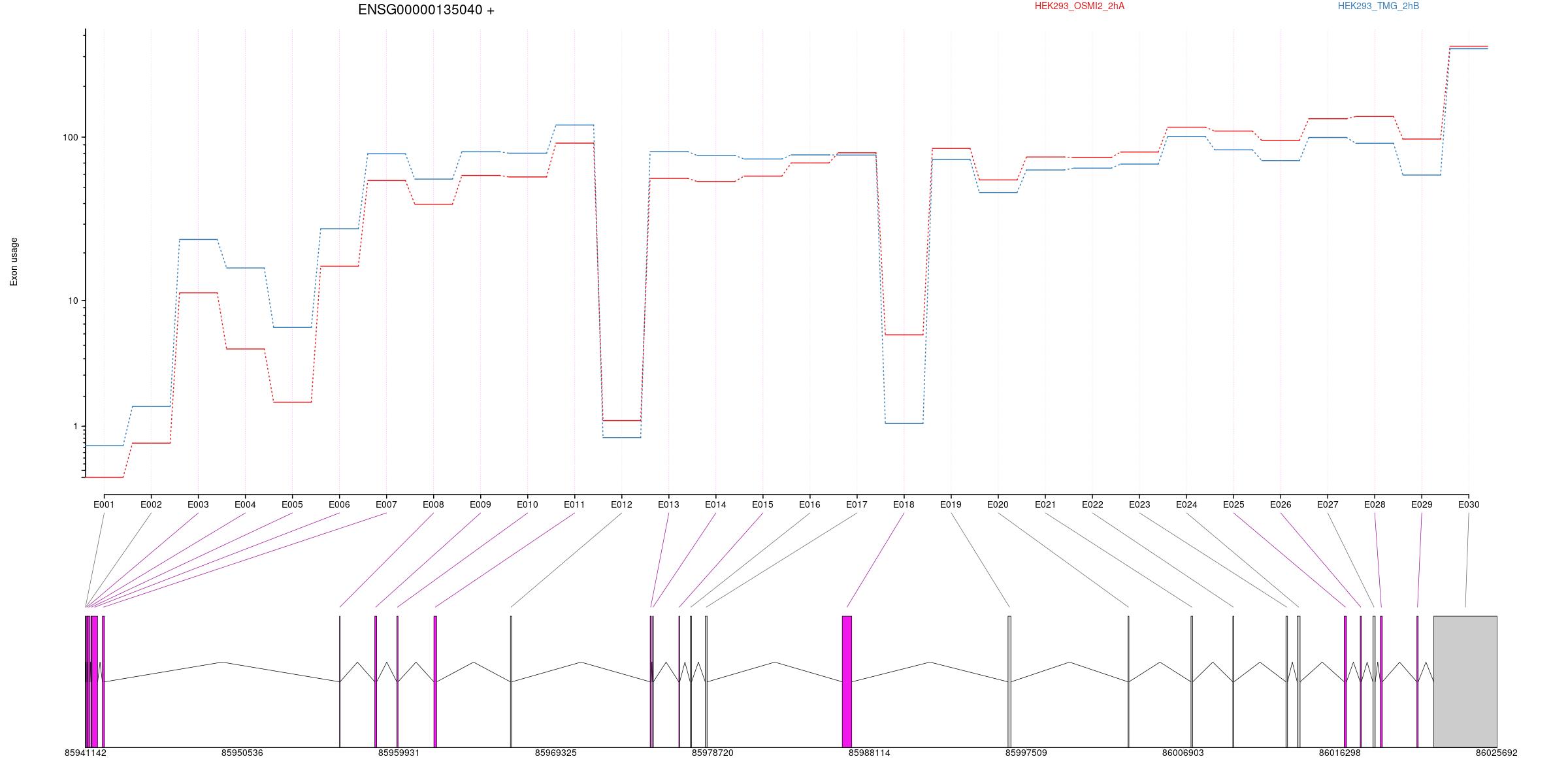
Task: Click exon label E011
Action: pyautogui.click(x=574, y=504)
